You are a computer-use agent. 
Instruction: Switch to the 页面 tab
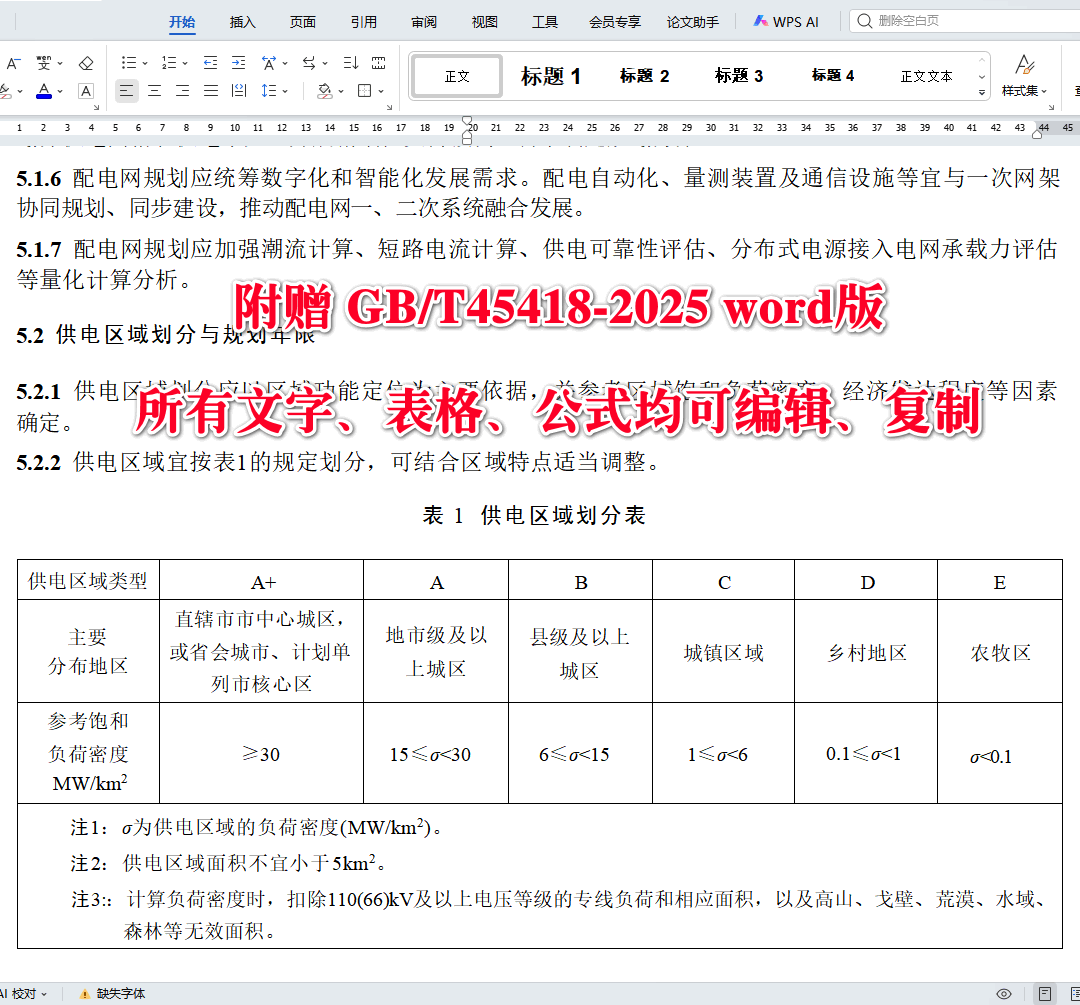point(302,22)
